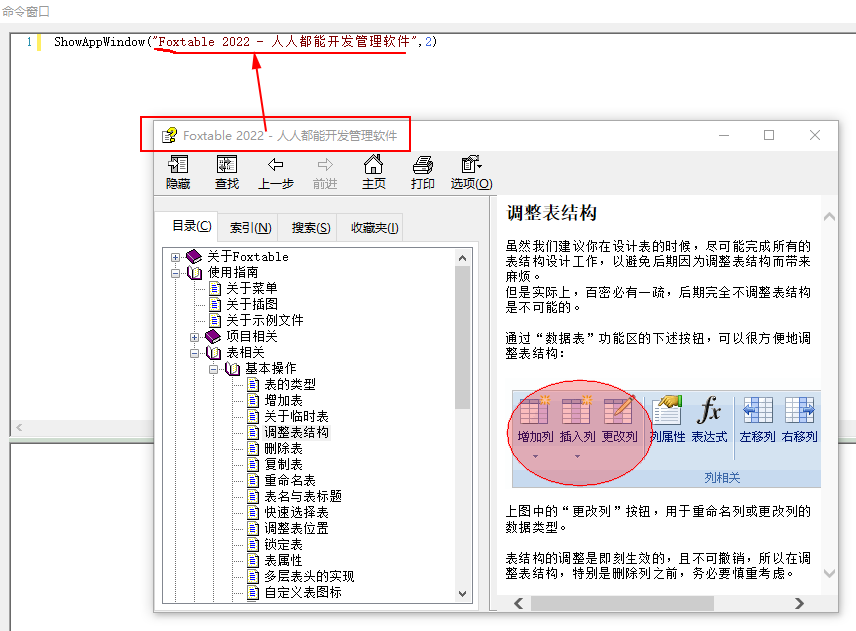Click the 列属性 icon in the help image
This screenshot has width=856, height=631.
[668, 410]
